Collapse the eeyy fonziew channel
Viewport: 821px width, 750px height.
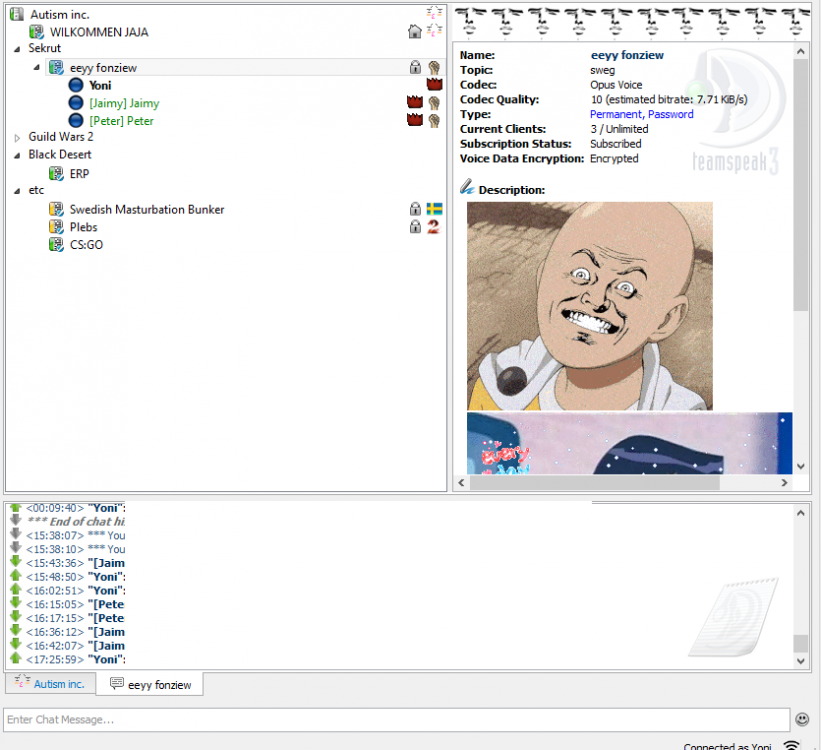tap(36, 67)
